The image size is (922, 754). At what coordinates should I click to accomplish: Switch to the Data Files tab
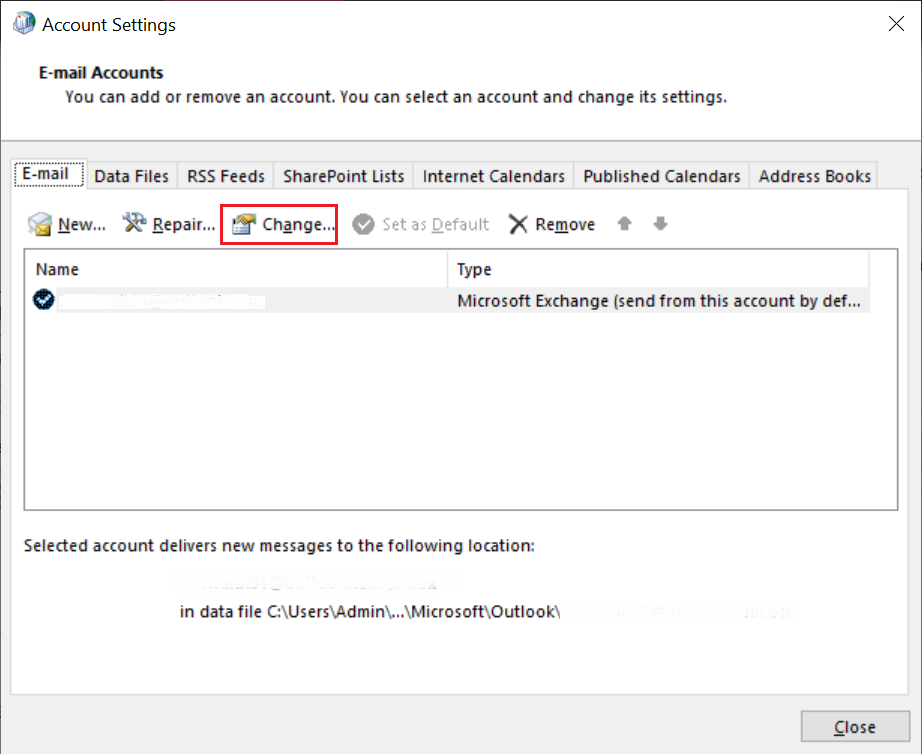pos(131,176)
